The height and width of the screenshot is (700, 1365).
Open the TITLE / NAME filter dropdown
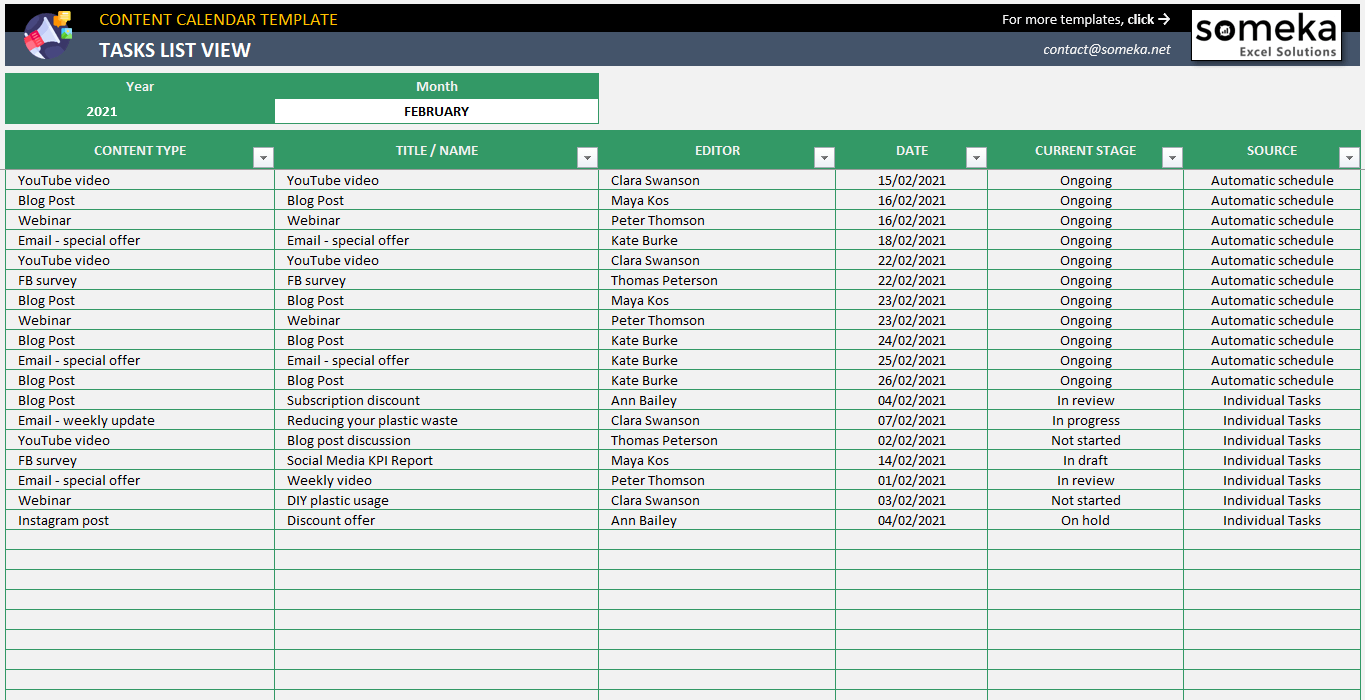click(x=587, y=157)
